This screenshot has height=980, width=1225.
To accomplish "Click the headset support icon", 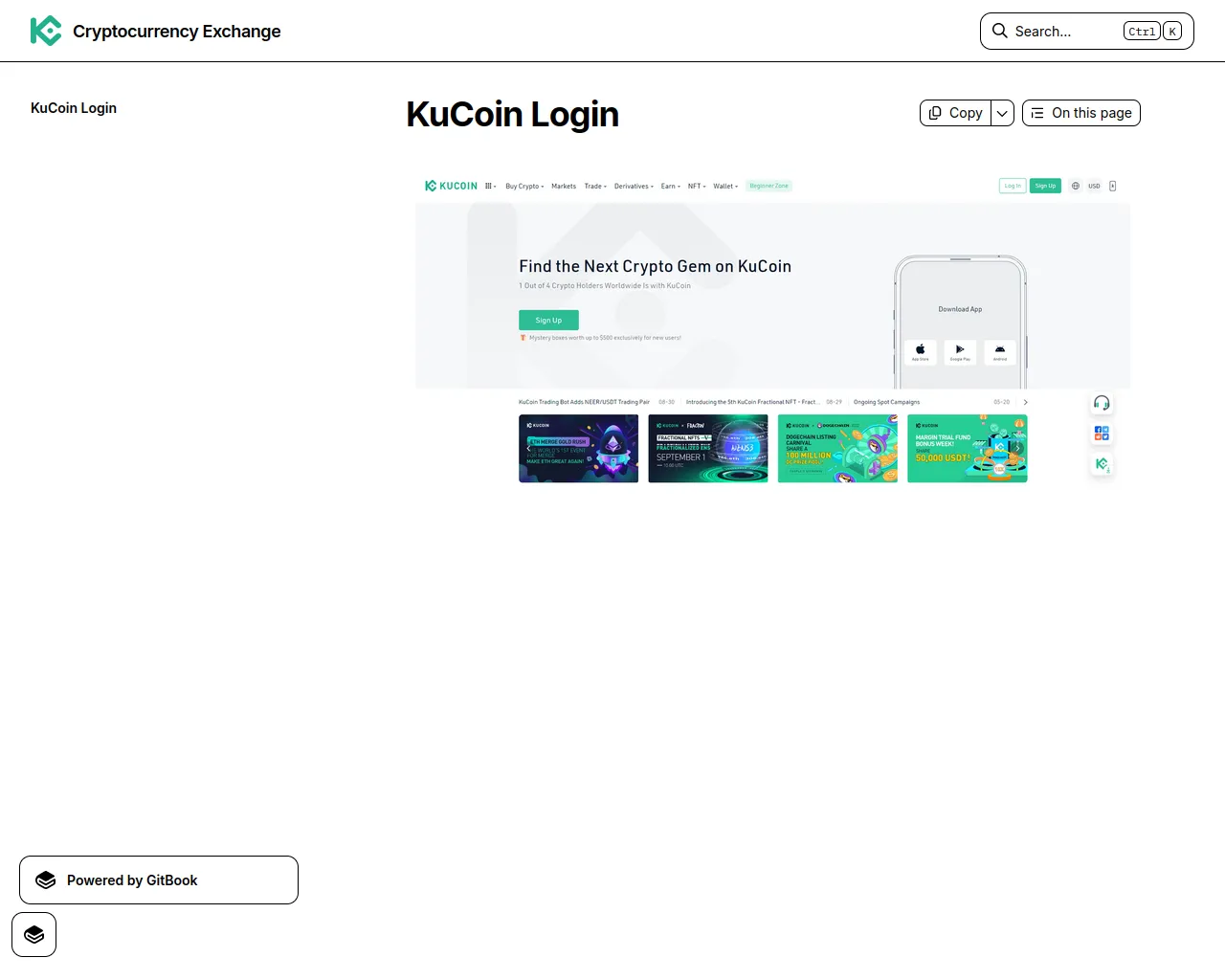I will (1102, 403).
